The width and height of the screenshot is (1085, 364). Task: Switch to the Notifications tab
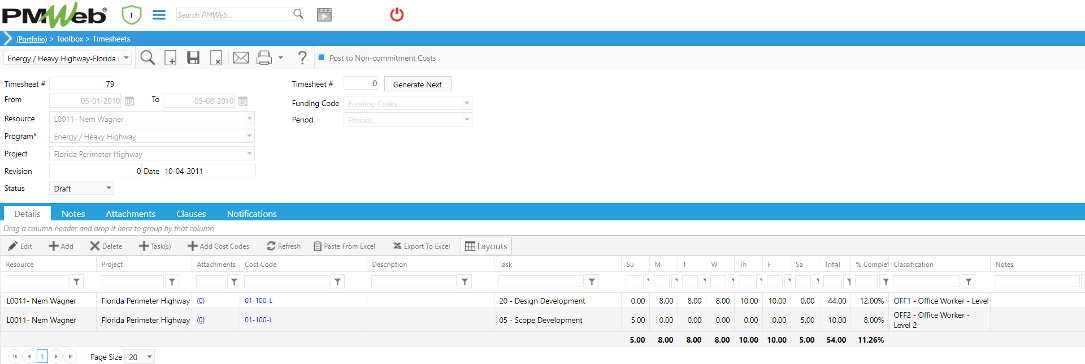252,214
